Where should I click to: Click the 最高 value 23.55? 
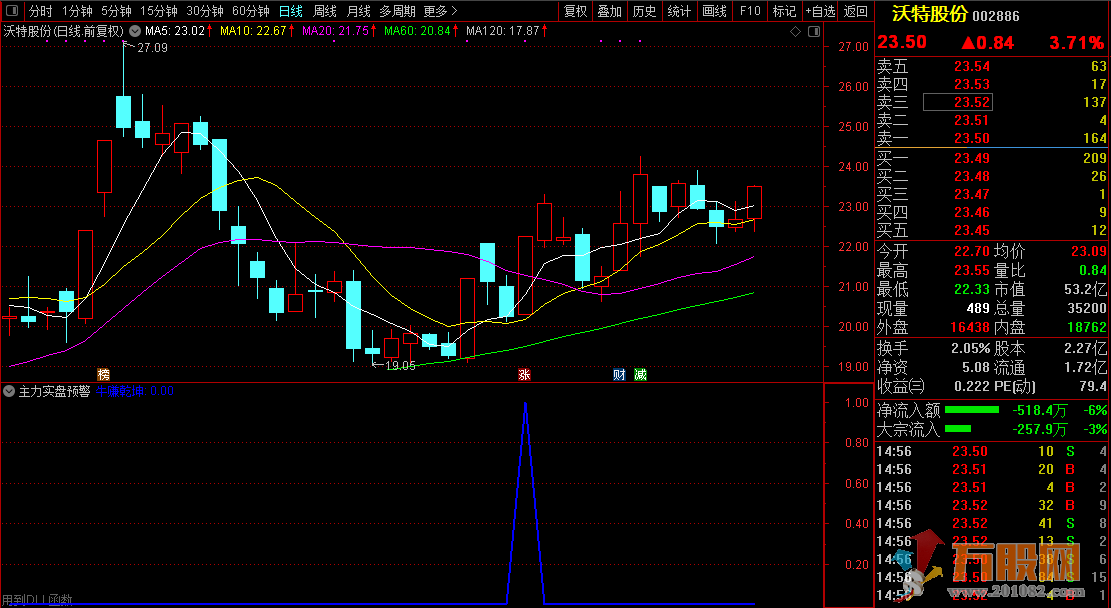point(971,271)
